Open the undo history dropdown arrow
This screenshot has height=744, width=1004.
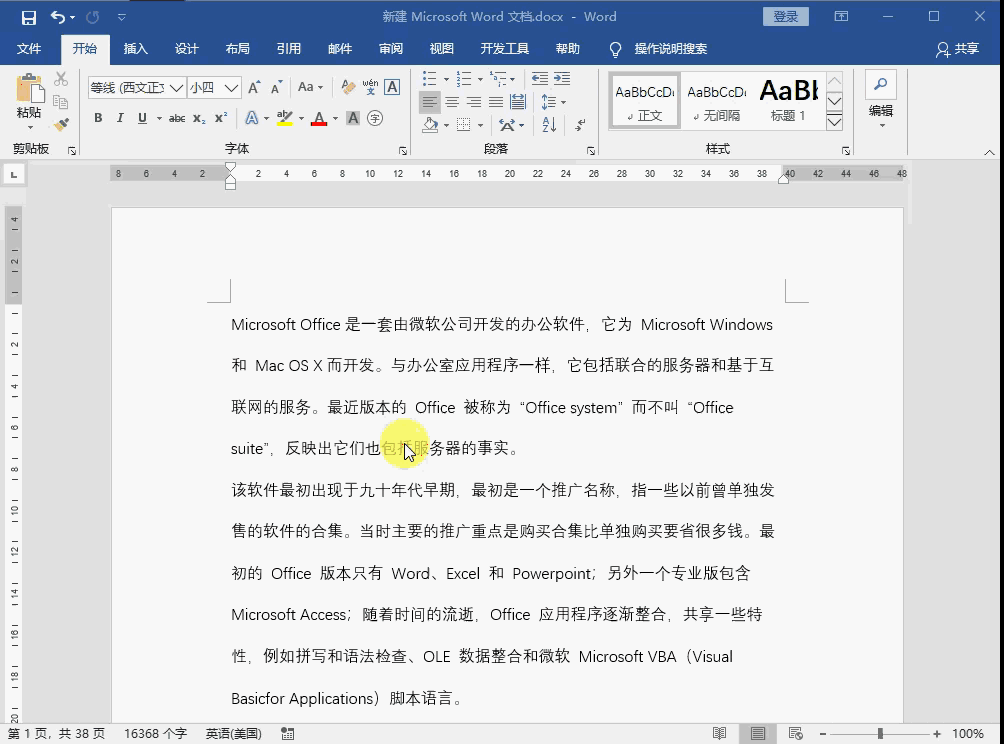[x=72, y=18]
